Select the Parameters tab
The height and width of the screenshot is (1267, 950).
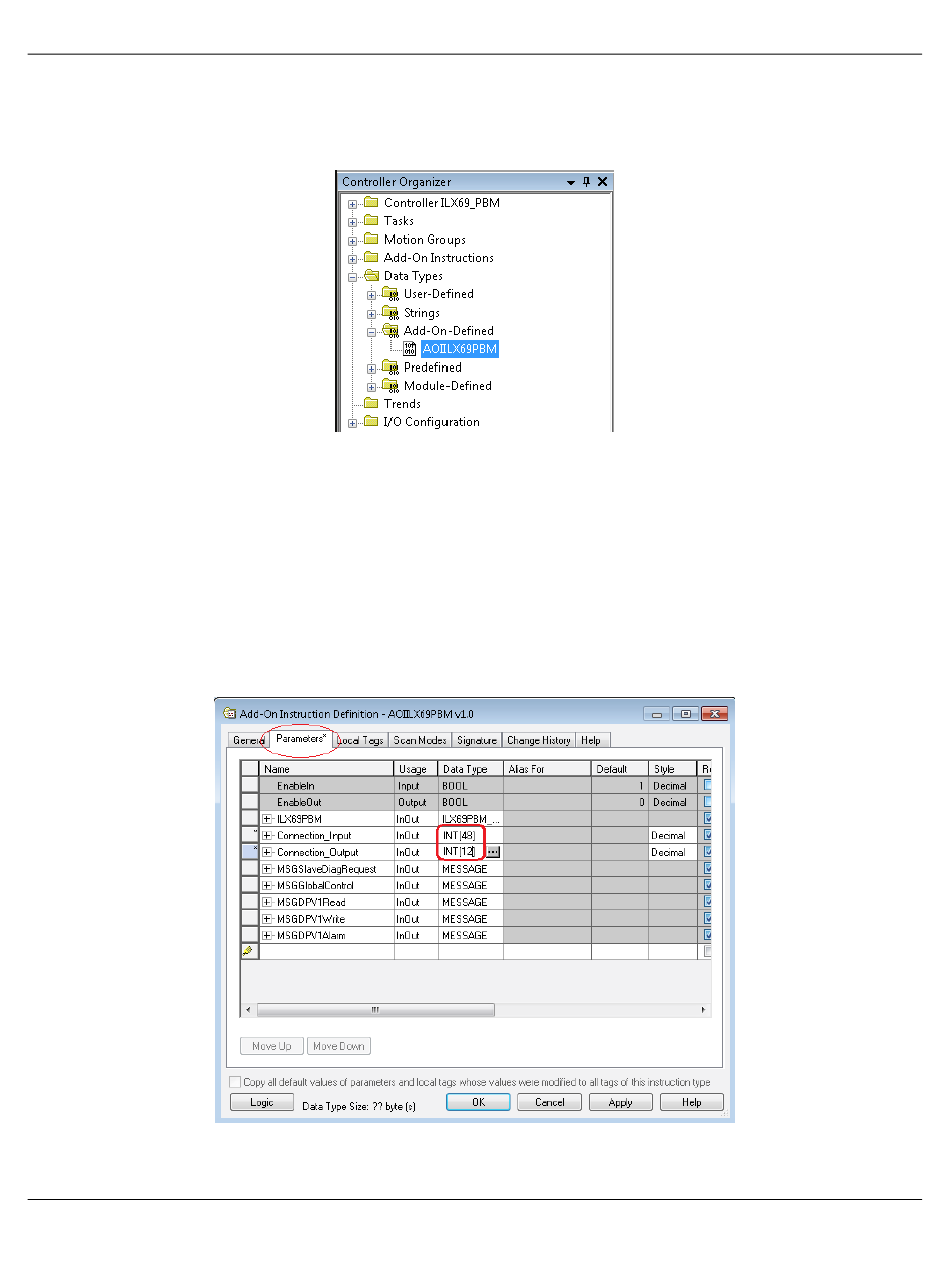301,738
